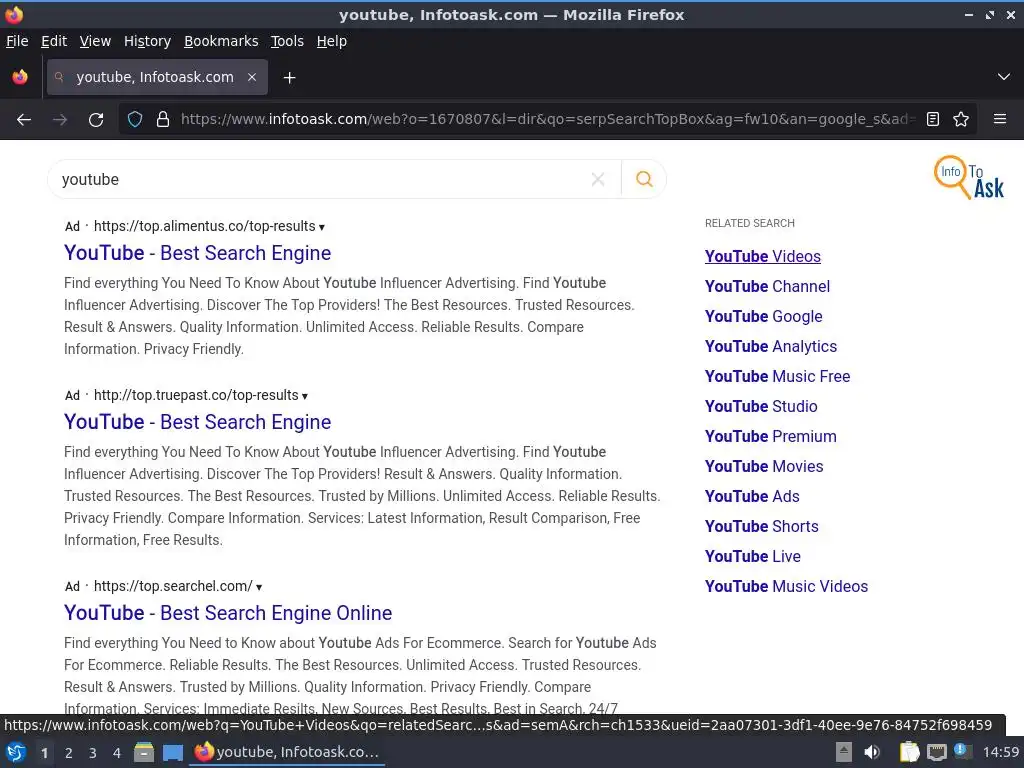Open related search YouTube Channel
This screenshot has width=1024, height=768.
pos(767,286)
